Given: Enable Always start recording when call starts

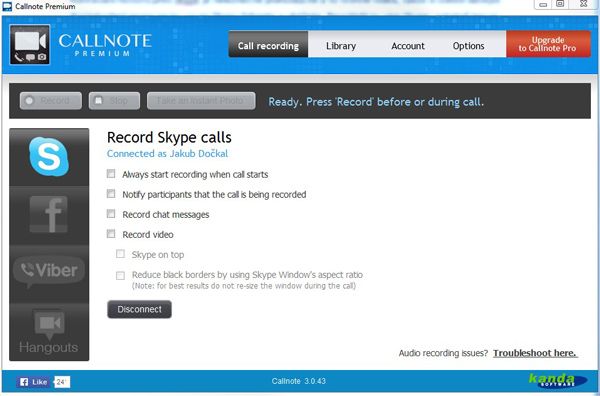Looking at the screenshot, I should 111,174.
